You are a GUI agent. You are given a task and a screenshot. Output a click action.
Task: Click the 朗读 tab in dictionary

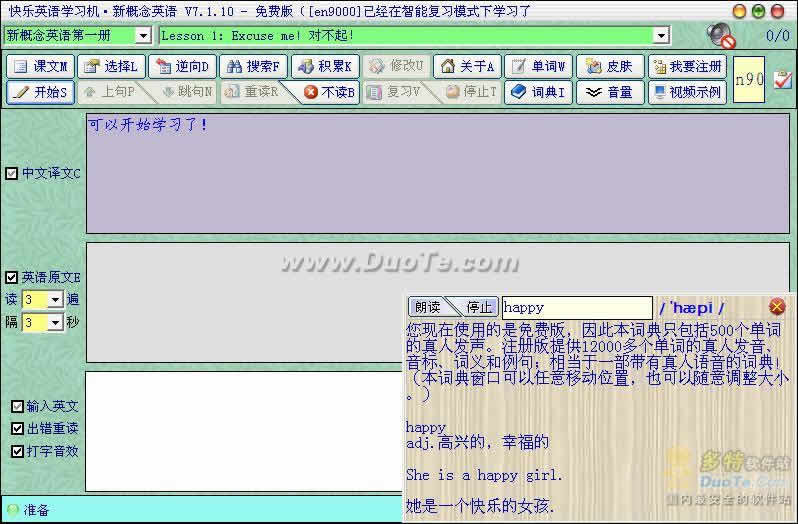click(427, 307)
